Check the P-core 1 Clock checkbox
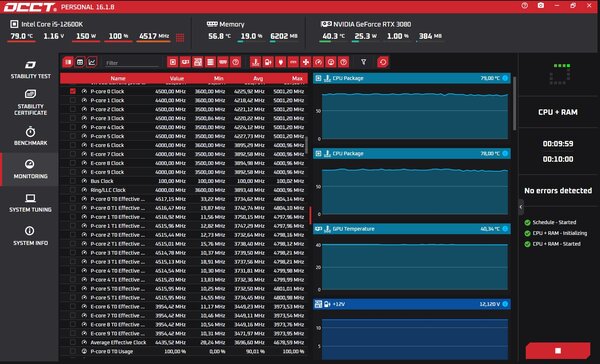 pyautogui.click(x=73, y=100)
